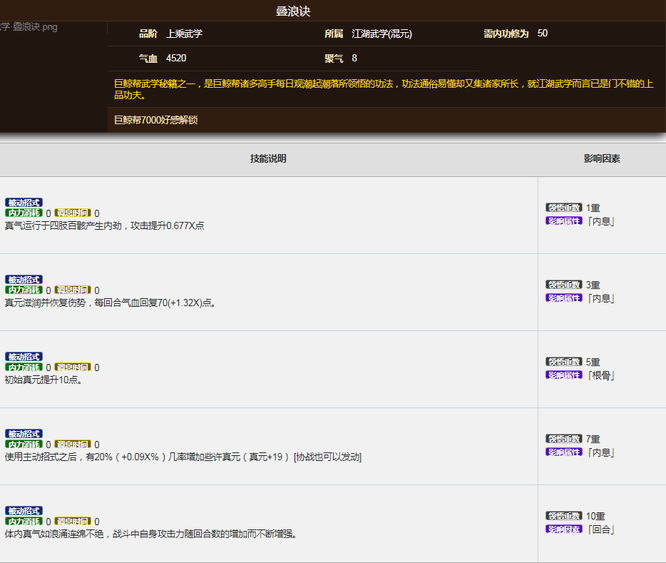Click the 领悟重数 badge beside 3重
Viewport: 666px width, 563px height.
564,285
